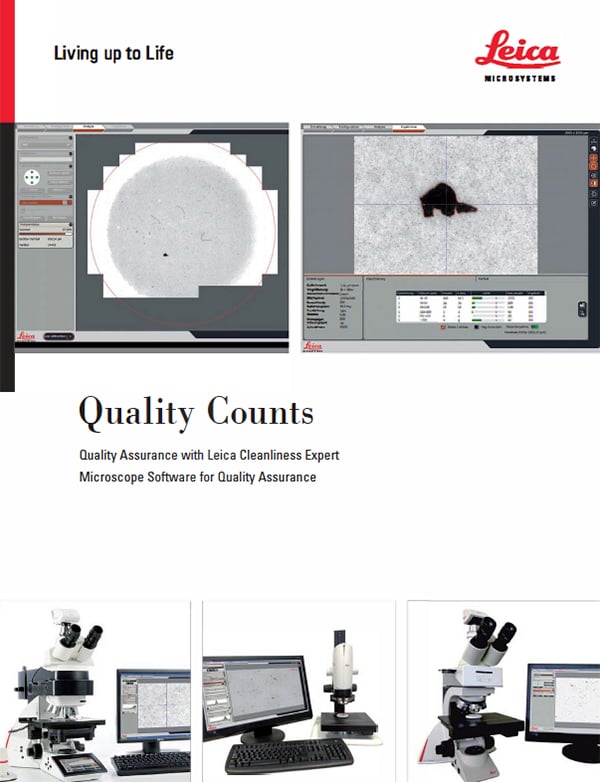Toggle the red checkbox below the results table
This screenshot has width=600, height=782.
[443, 327]
